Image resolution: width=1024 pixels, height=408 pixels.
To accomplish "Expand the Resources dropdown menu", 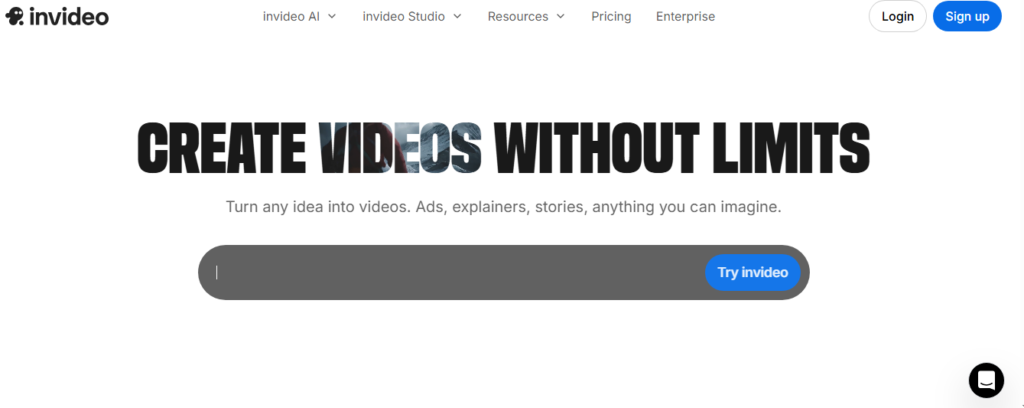I will 526,16.
